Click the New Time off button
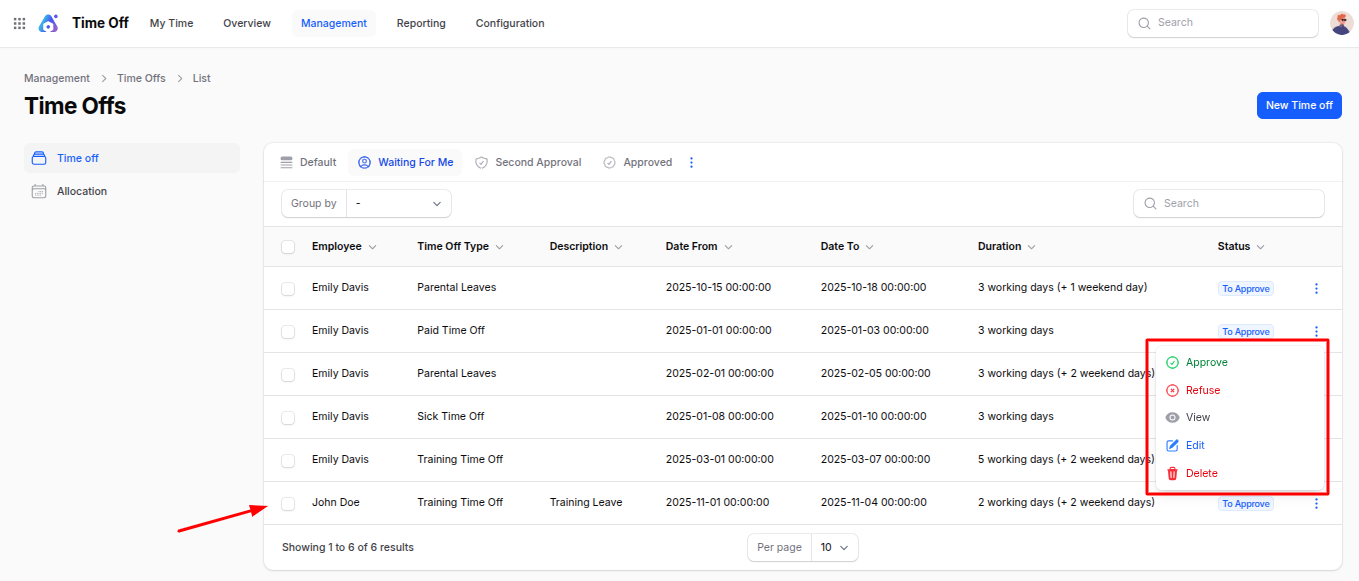 (1298, 105)
